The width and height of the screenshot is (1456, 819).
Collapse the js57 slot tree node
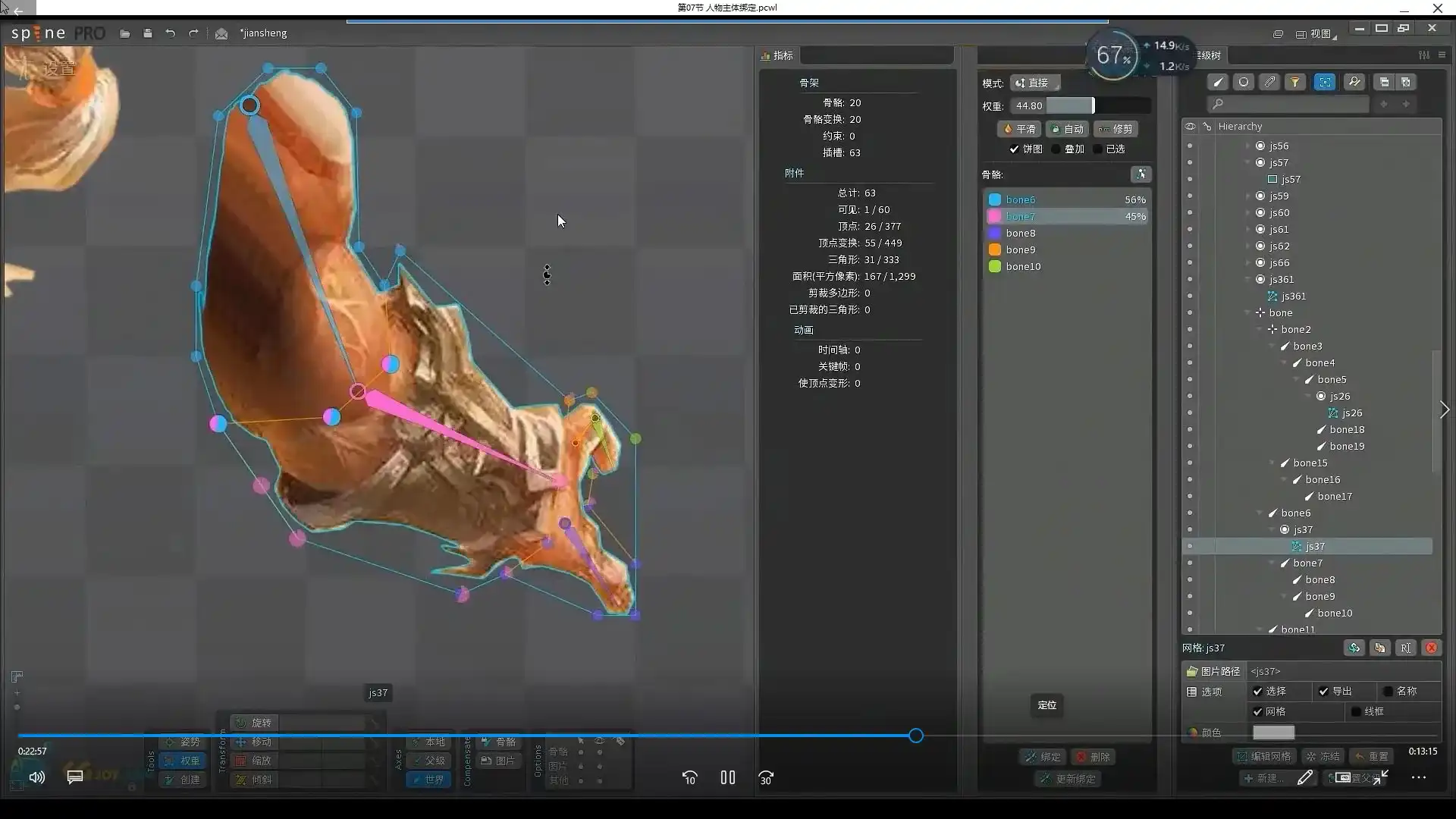tap(1247, 162)
